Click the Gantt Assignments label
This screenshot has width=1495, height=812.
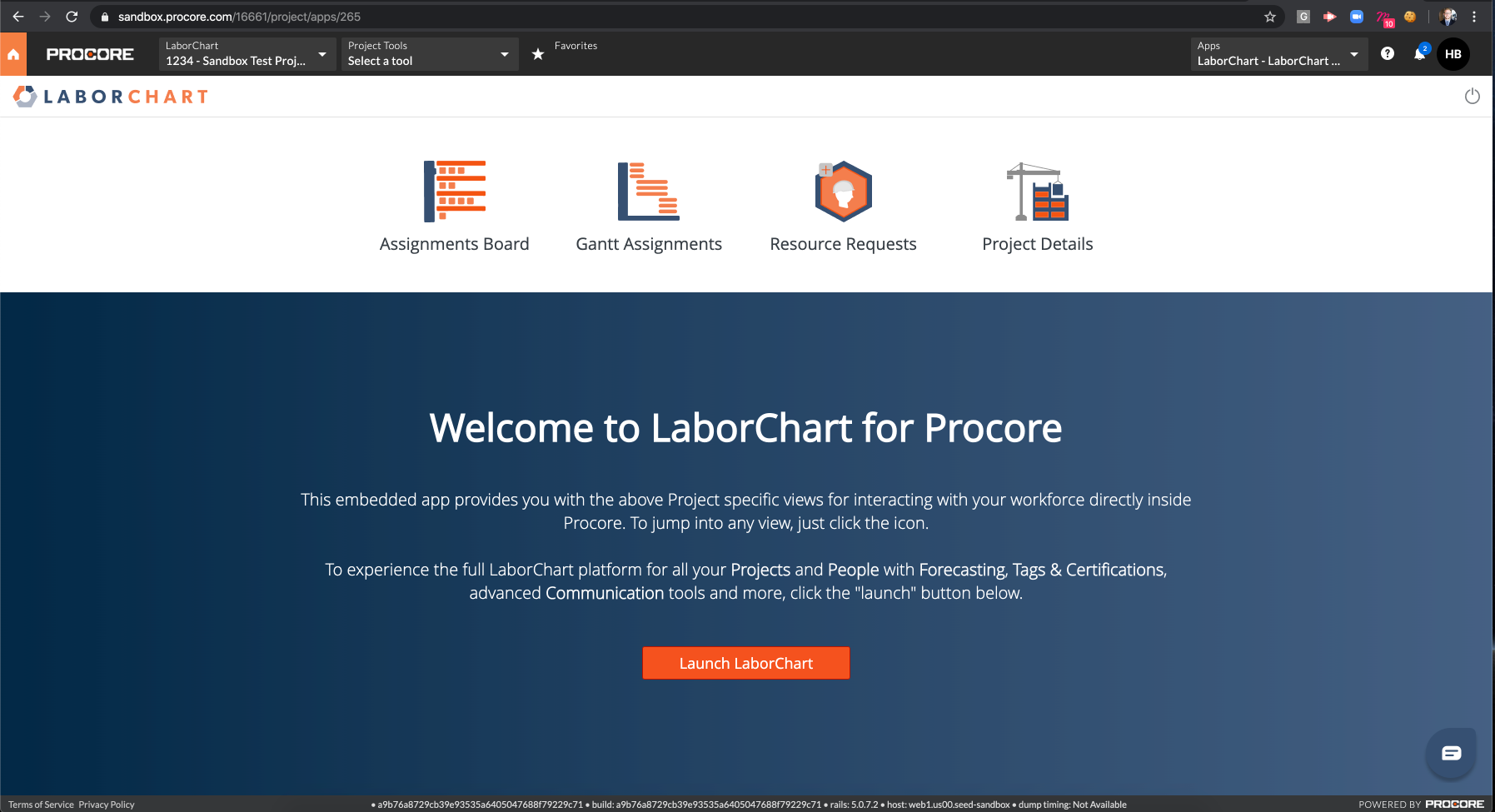tap(649, 244)
